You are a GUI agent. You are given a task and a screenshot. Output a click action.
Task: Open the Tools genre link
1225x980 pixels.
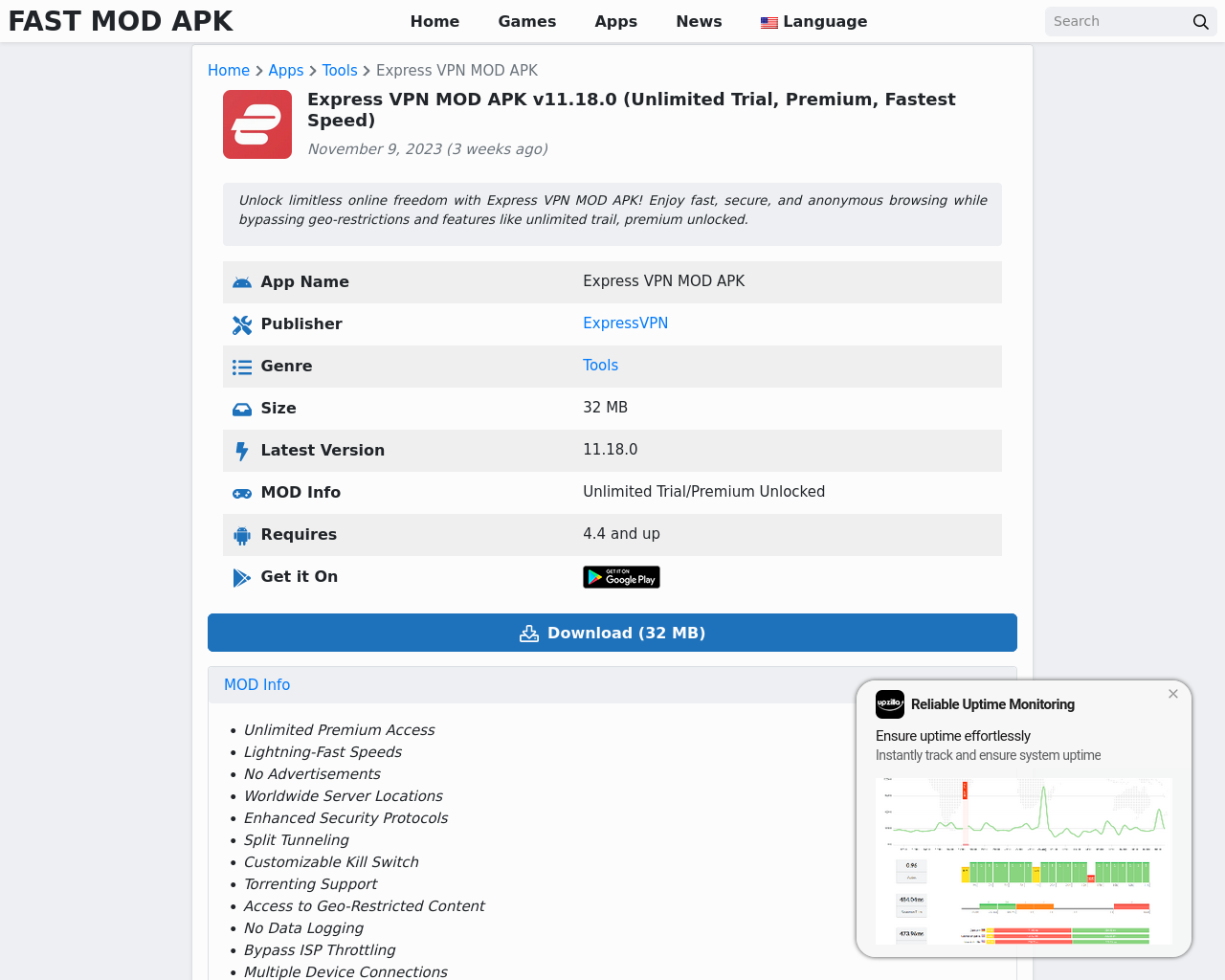click(x=601, y=366)
